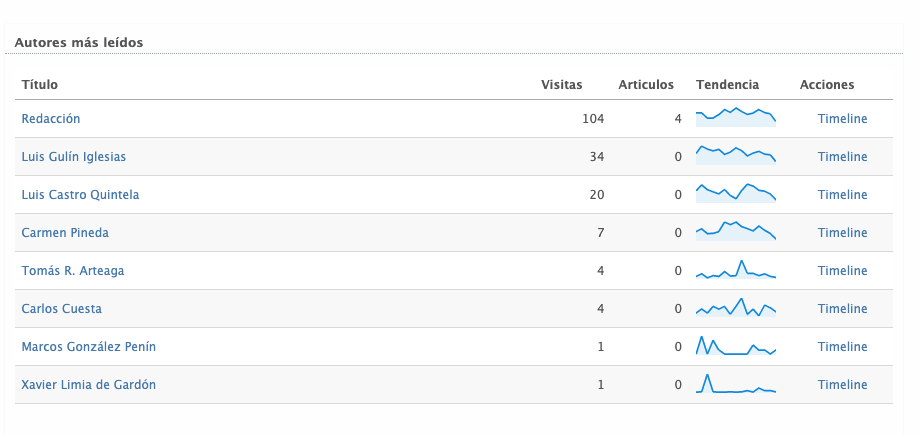
Task: Open Carlos Cuesta author link
Action: [x=62, y=309]
